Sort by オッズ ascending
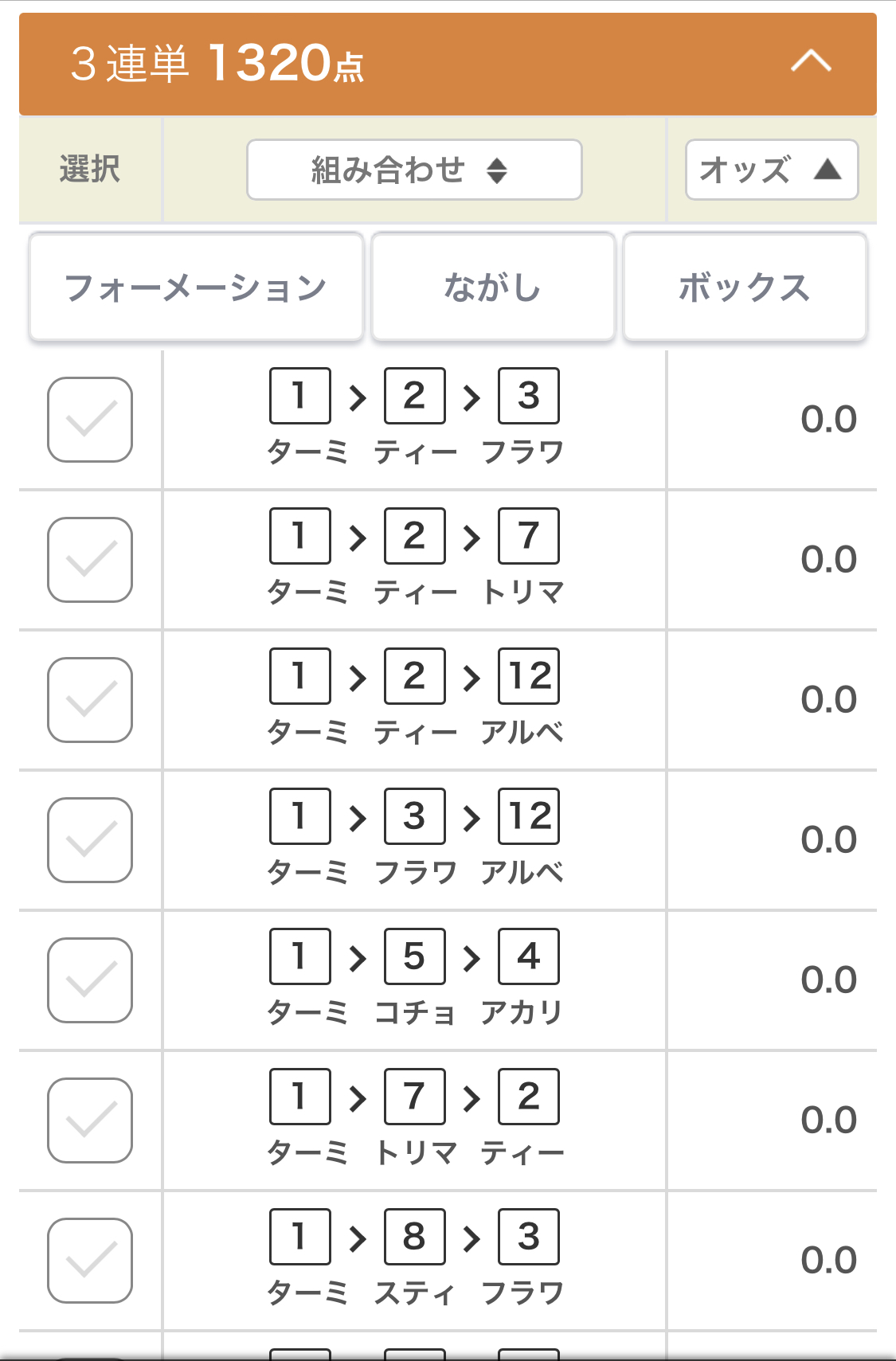Image resolution: width=896 pixels, height=1361 pixels. pos(771,170)
